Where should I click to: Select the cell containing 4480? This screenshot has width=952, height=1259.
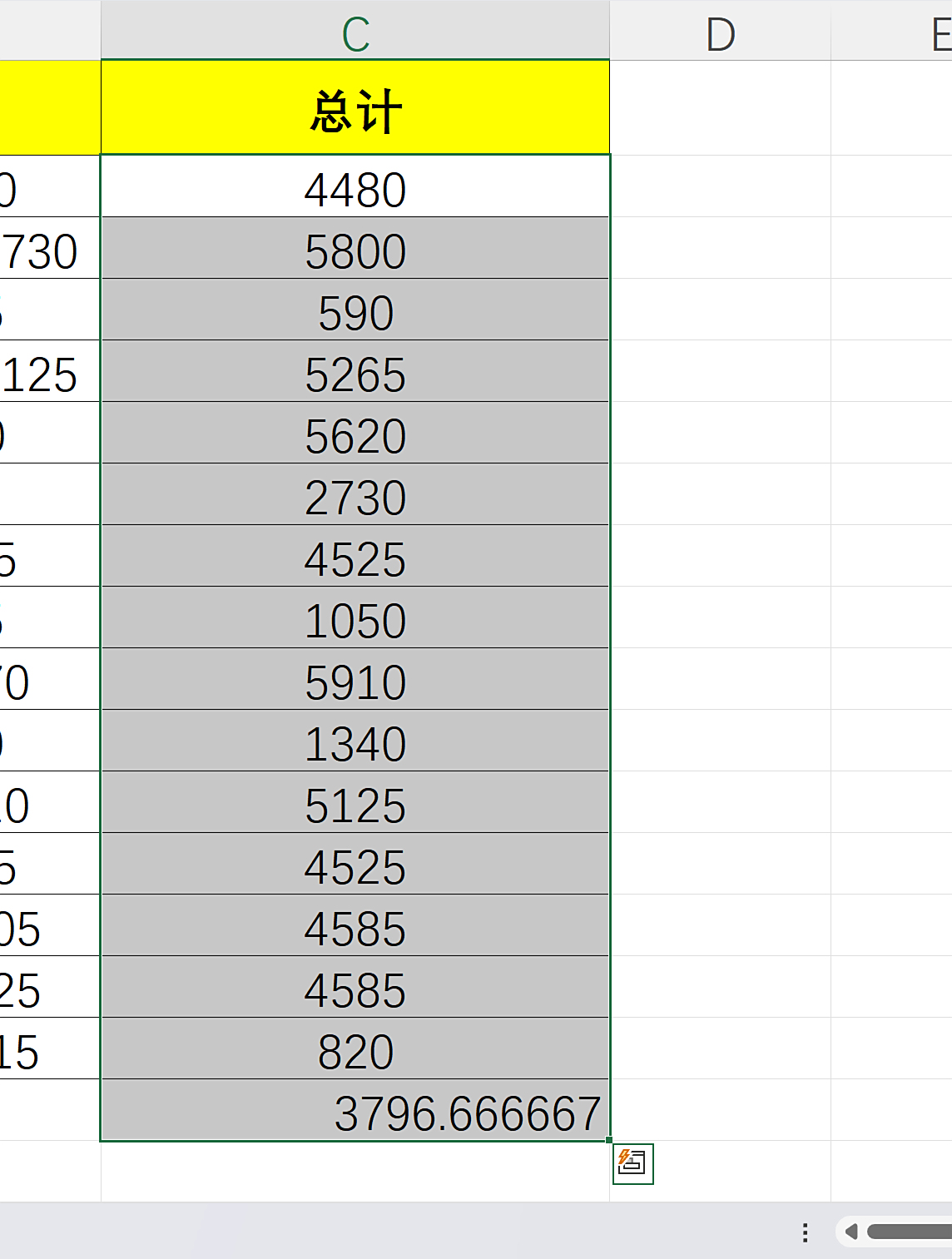(355, 188)
